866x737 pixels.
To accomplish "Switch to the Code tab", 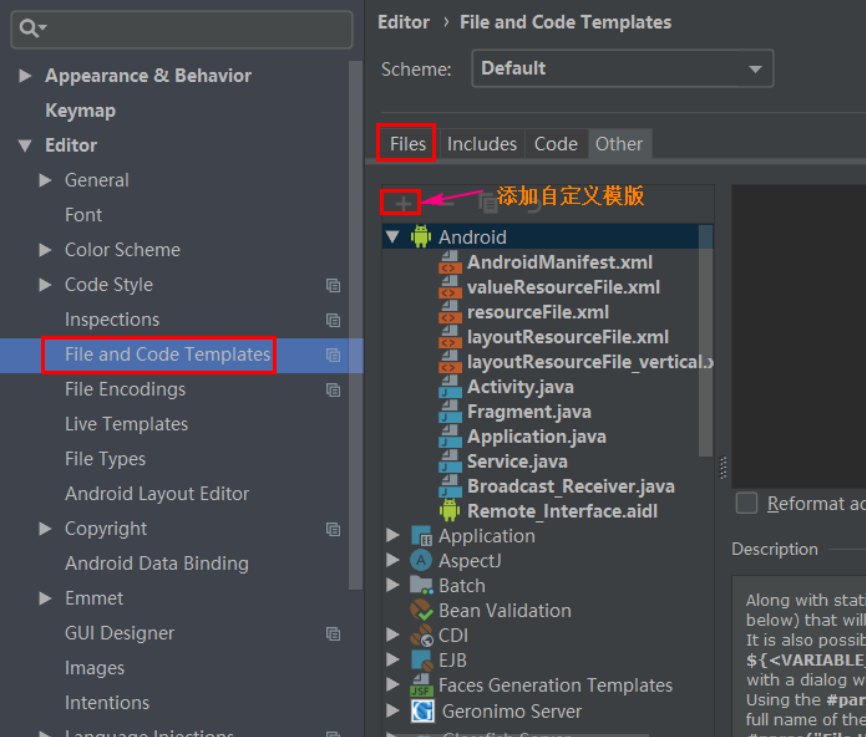I will [556, 144].
